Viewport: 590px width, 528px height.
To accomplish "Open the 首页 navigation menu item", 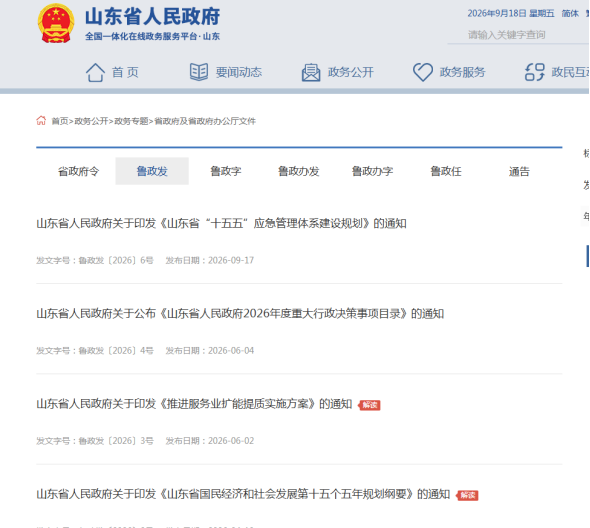I will tap(125, 72).
